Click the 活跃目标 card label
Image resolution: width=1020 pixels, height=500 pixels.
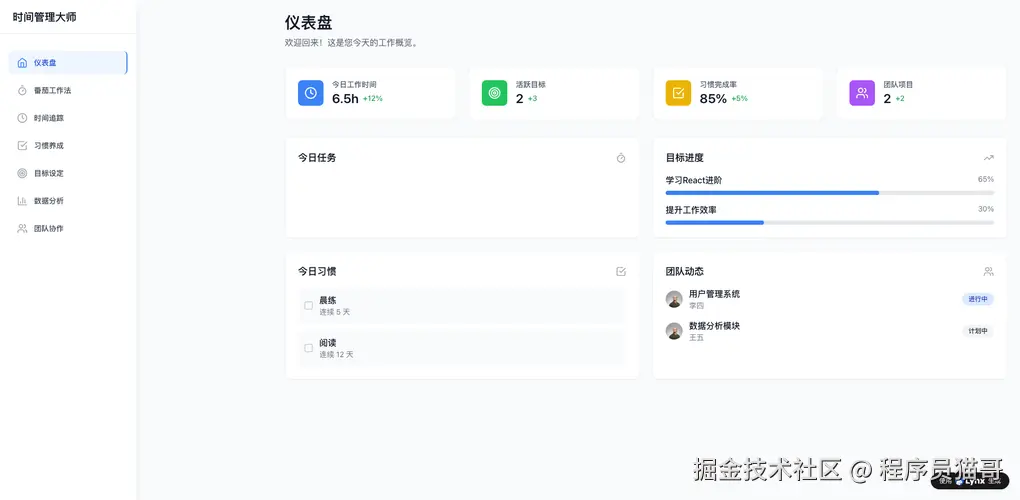coord(531,85)
